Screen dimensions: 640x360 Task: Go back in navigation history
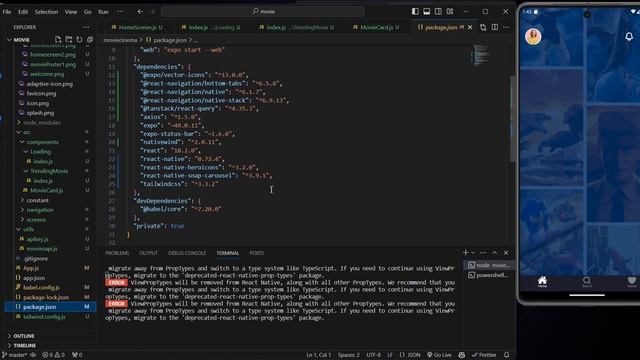coord(140,11)
